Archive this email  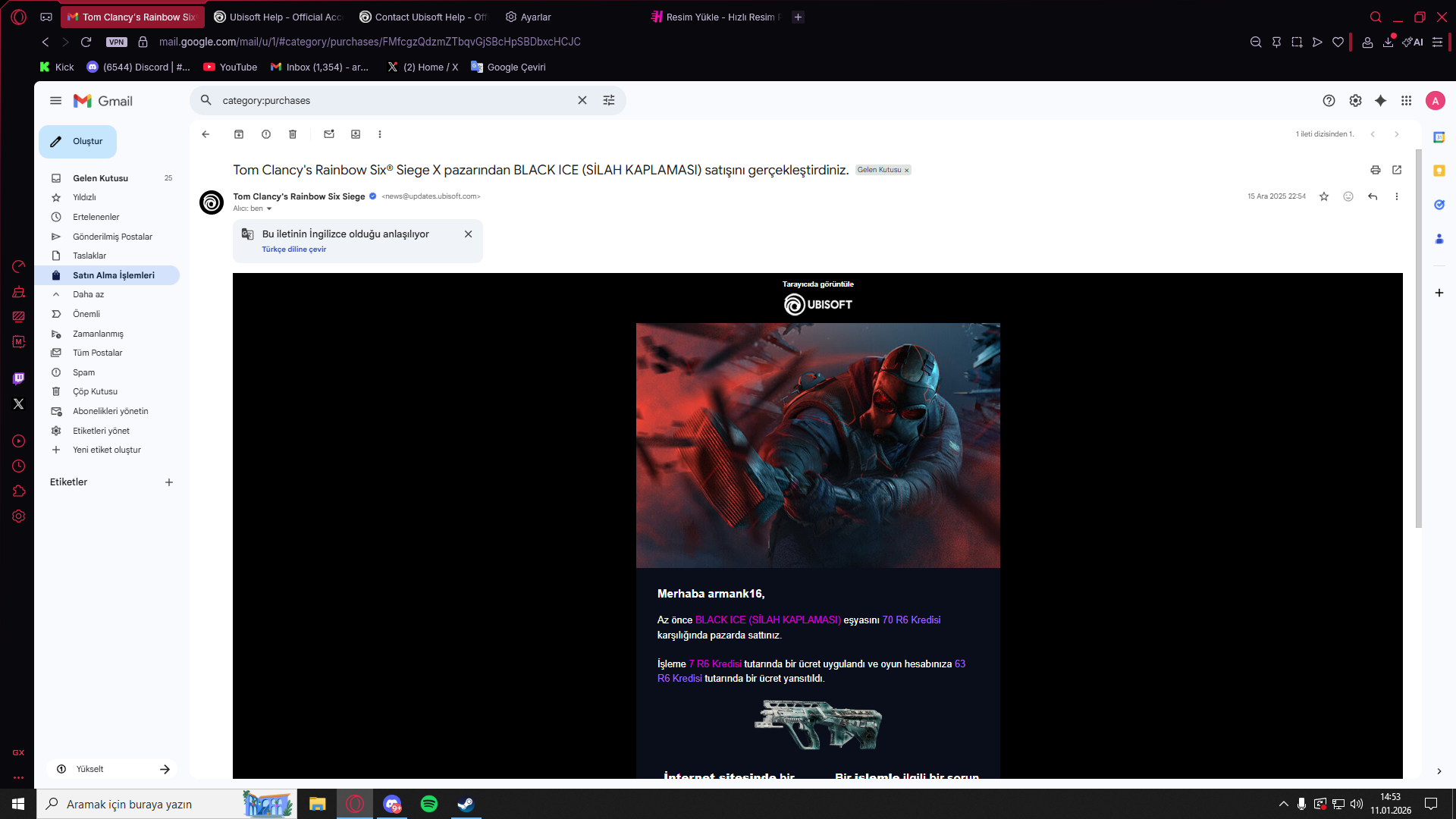pyautogui.click(x=239, y=134)
